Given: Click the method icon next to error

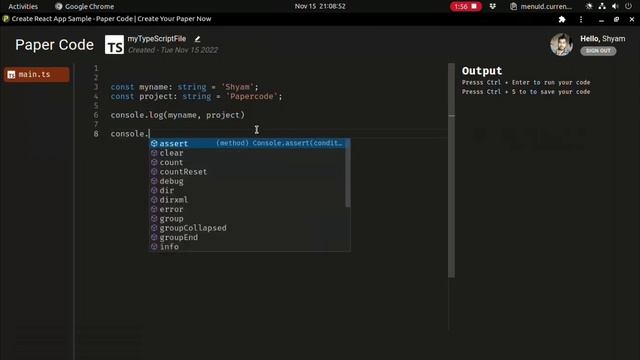Looking at the screenshot, I should click(x=154, y=209).
